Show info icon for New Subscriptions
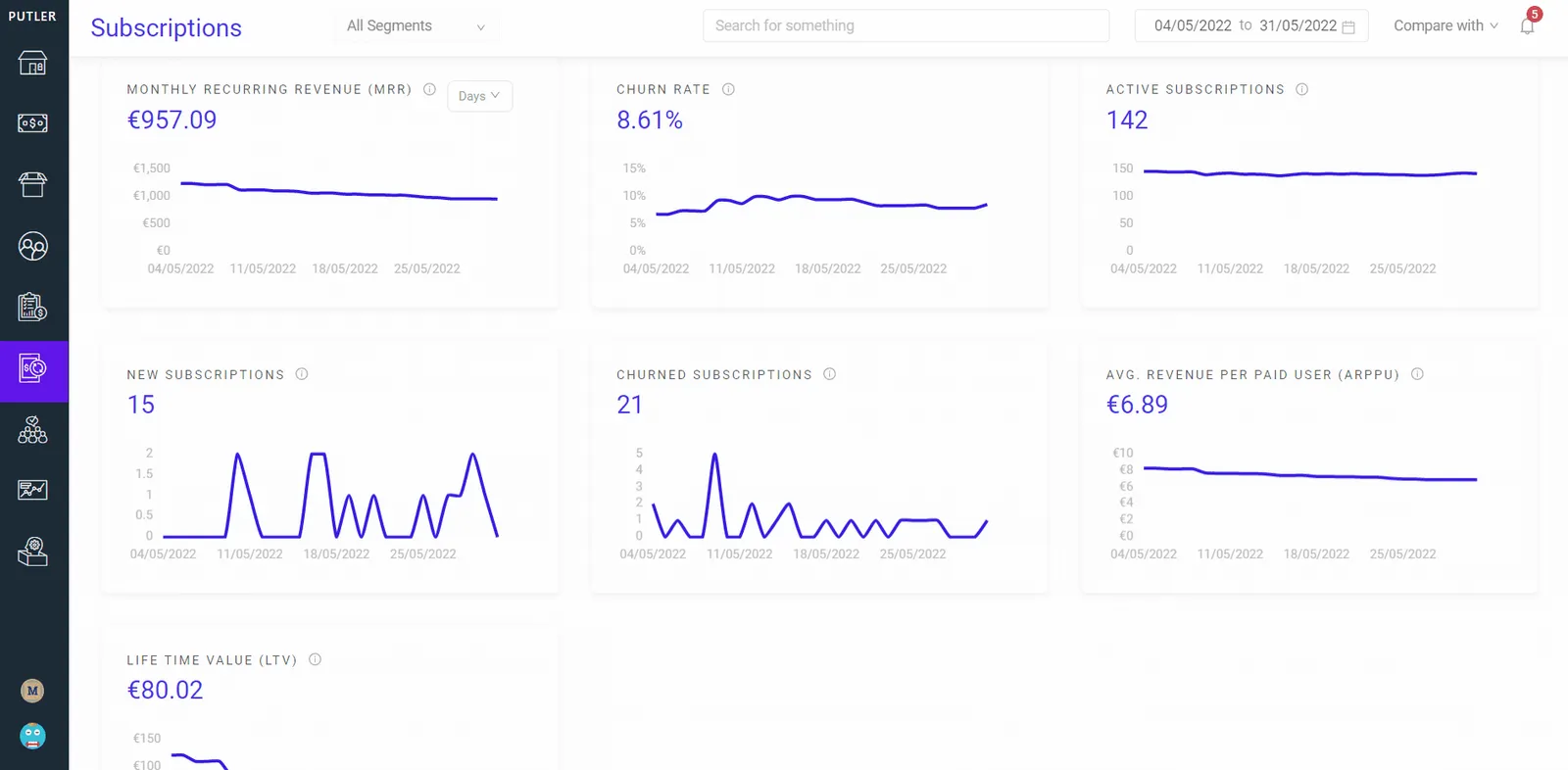 (x=302, y=374)
